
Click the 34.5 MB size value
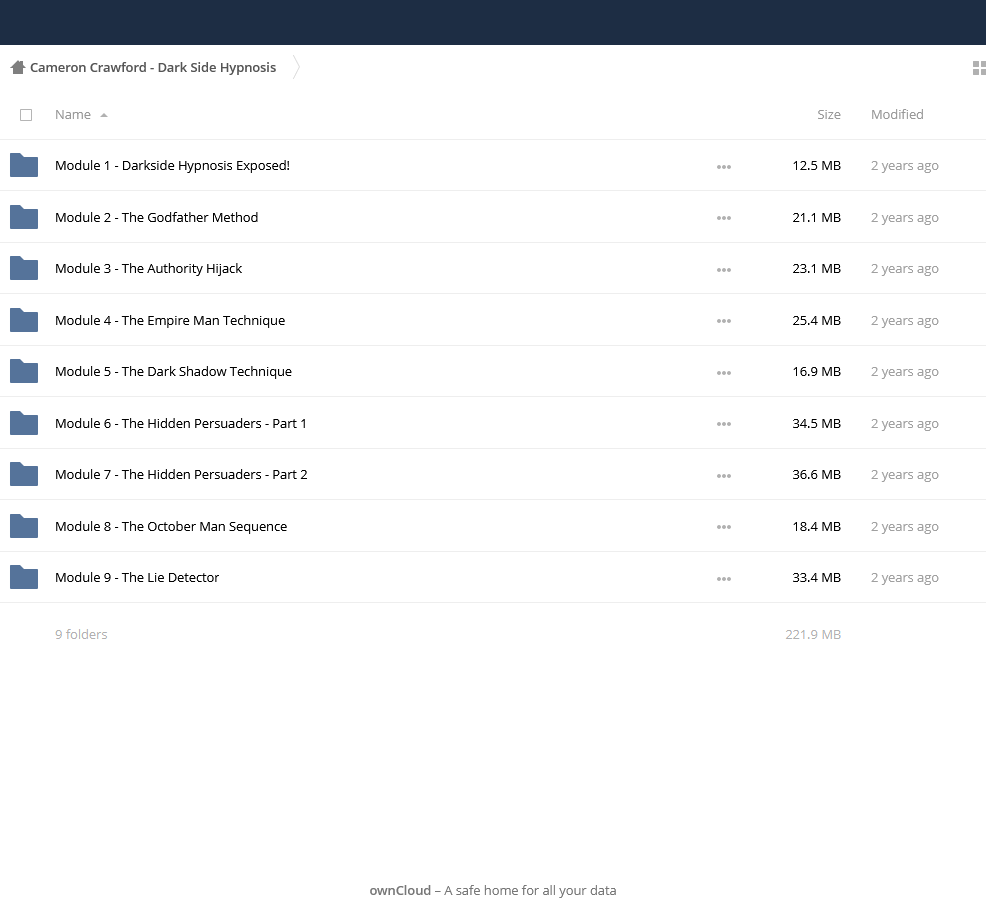[816, 423]
